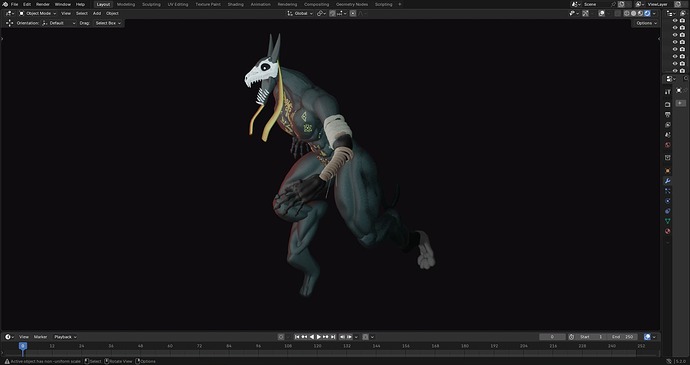Toggle use preview range clock icon
This screenshot has height=365, width=690.
click(x=571, y=337)
